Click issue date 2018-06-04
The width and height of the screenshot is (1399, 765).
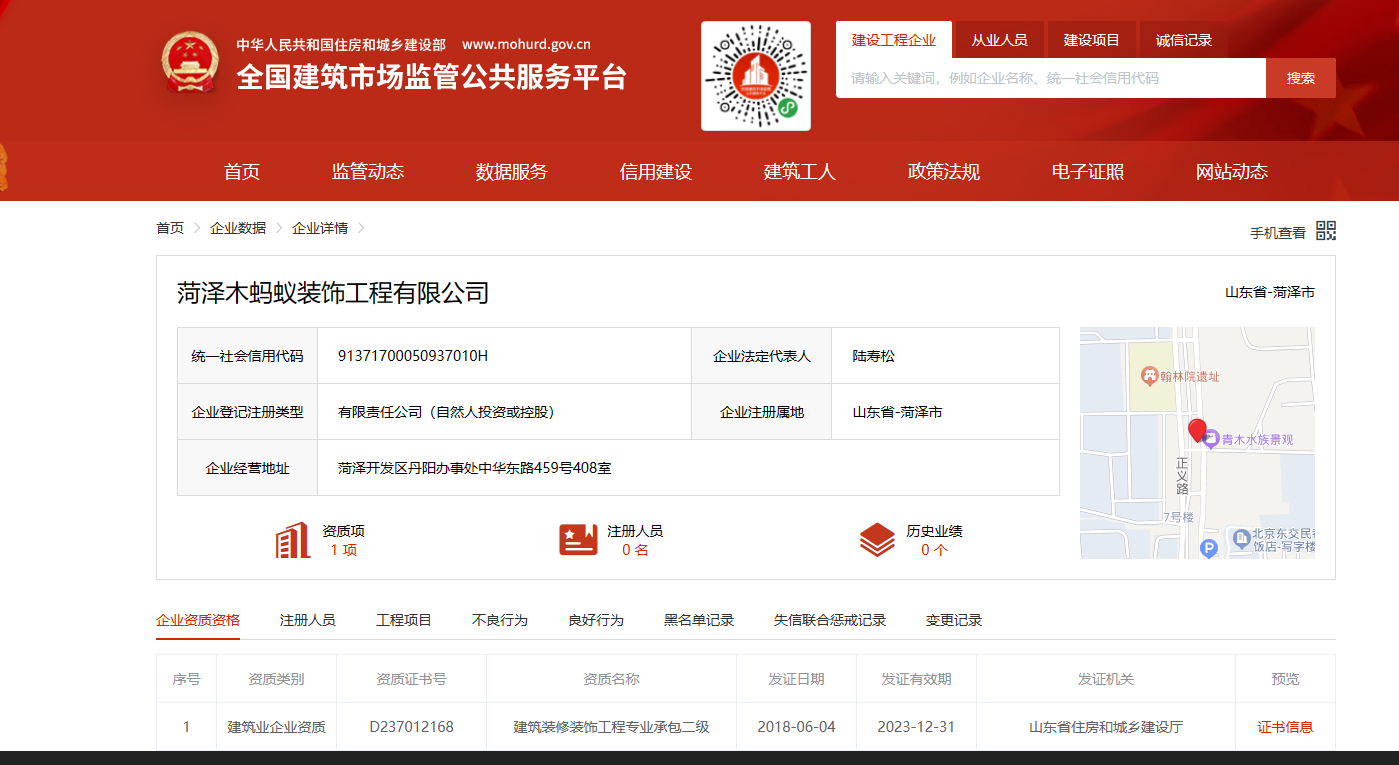(x=796, y=727)
